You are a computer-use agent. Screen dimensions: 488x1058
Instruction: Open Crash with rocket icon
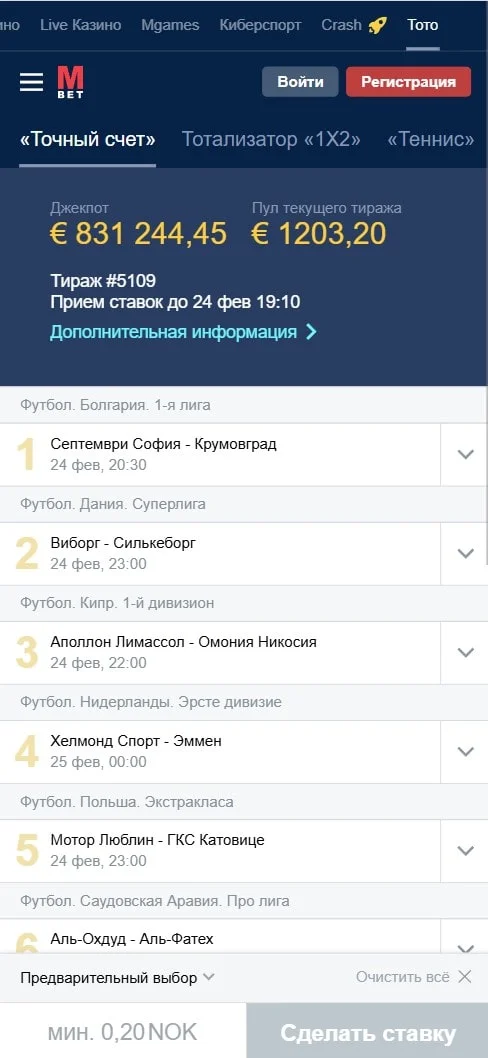354,26
